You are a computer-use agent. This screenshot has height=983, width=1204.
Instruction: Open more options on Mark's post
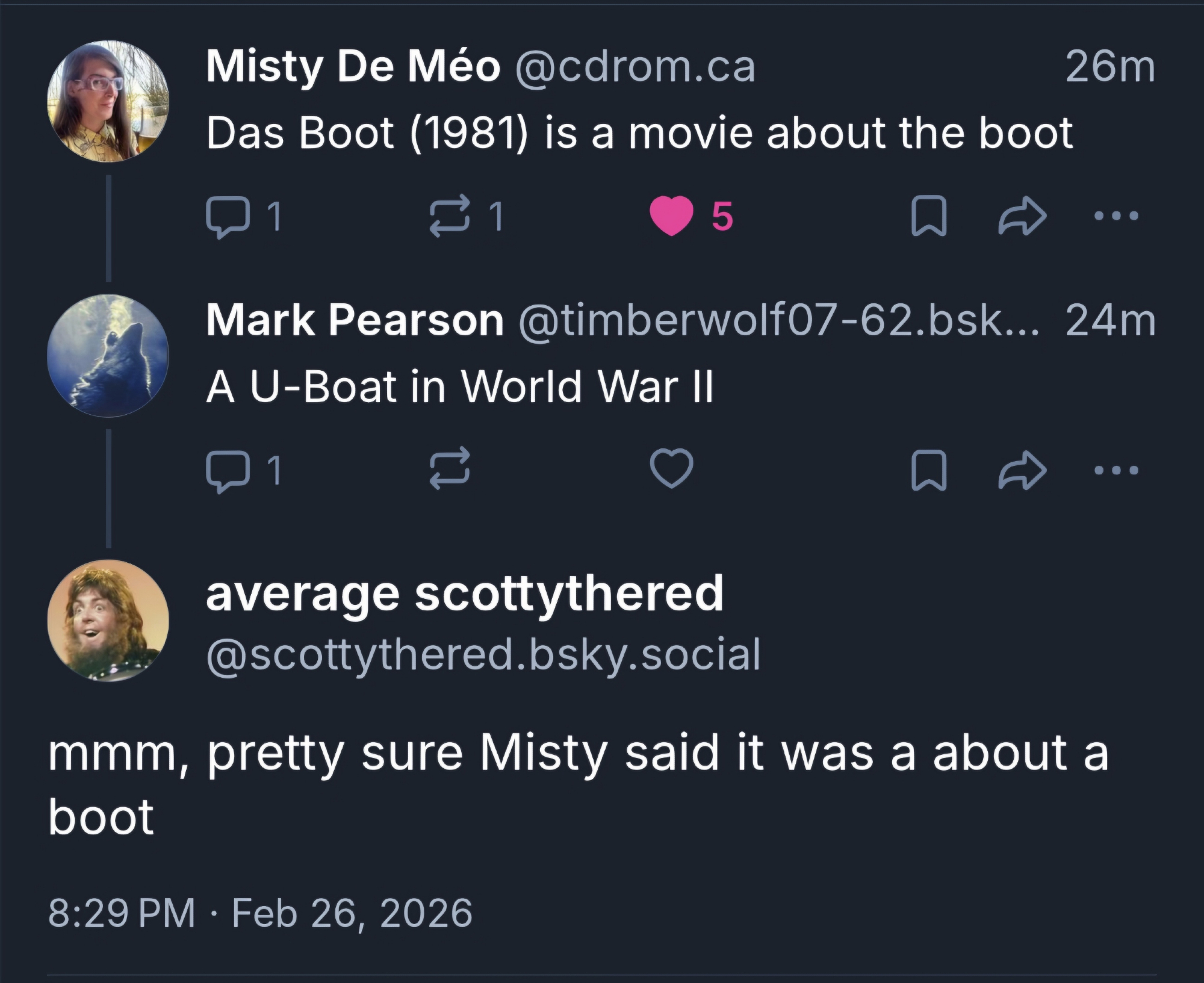[x=1117, y=470]
